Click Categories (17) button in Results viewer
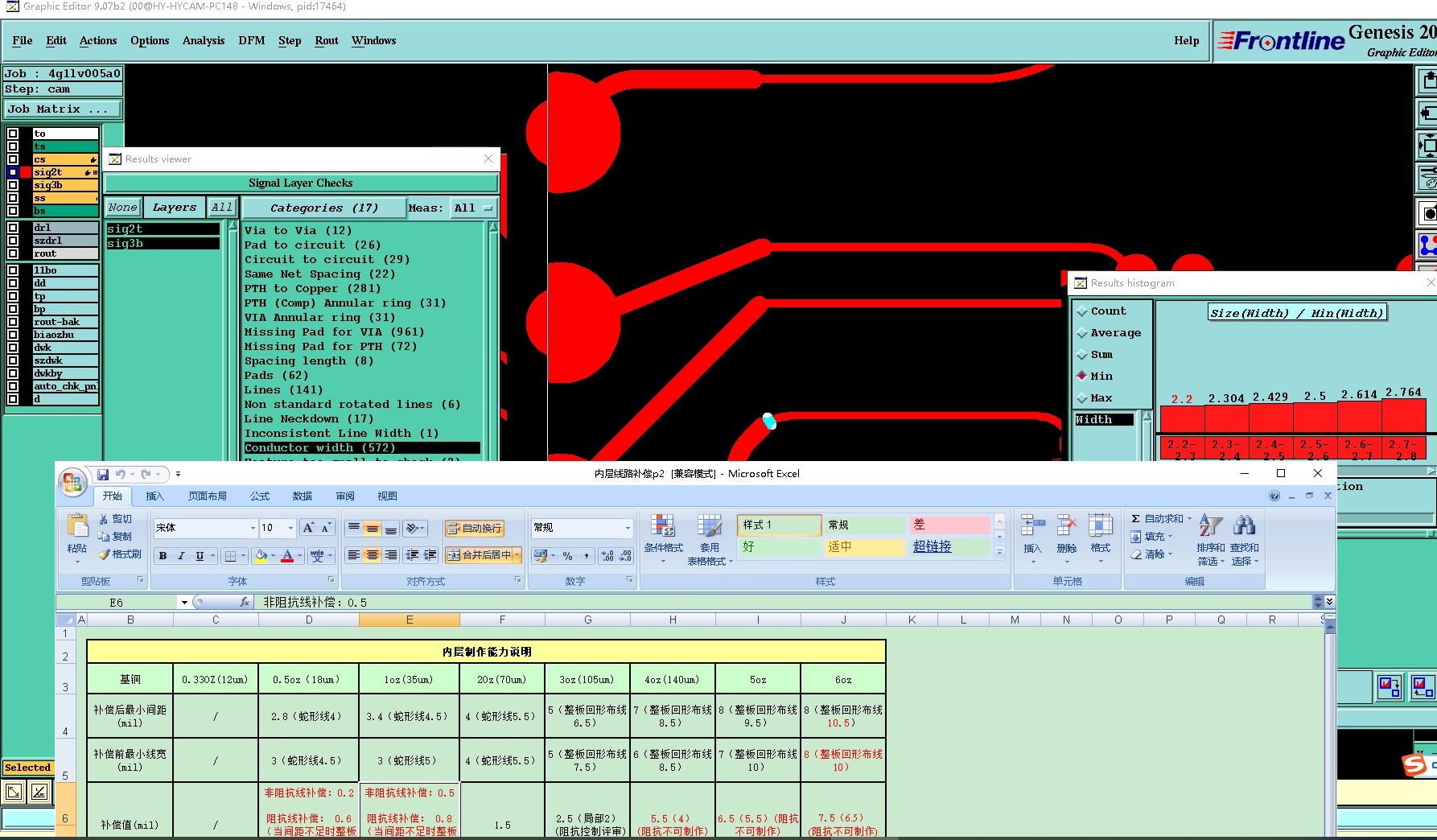This screenshot has height=840, width=1437. pos(324,208)
